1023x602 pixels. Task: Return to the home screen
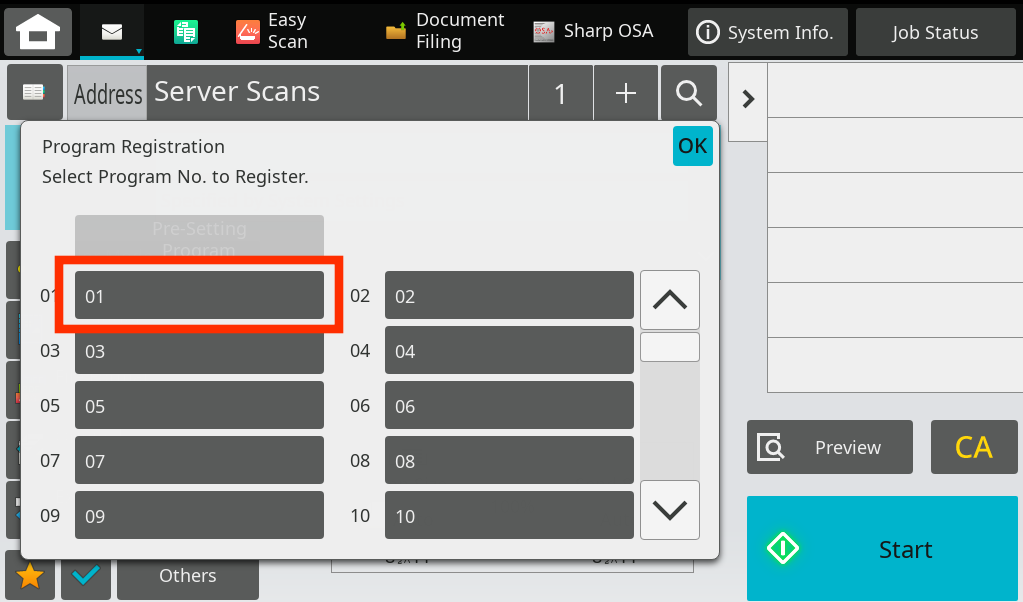pyautogui.click(x=37, y=31)
